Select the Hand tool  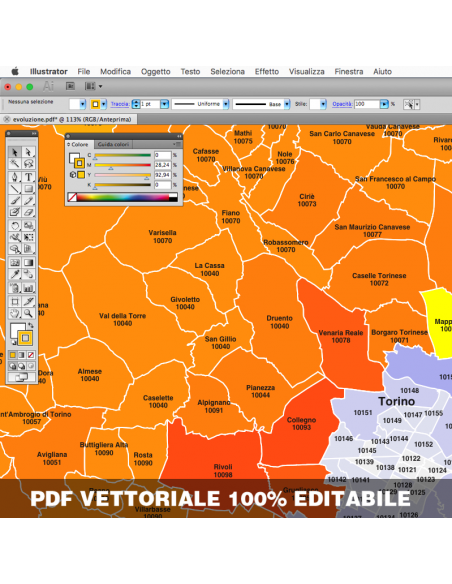tap(15, 313)
